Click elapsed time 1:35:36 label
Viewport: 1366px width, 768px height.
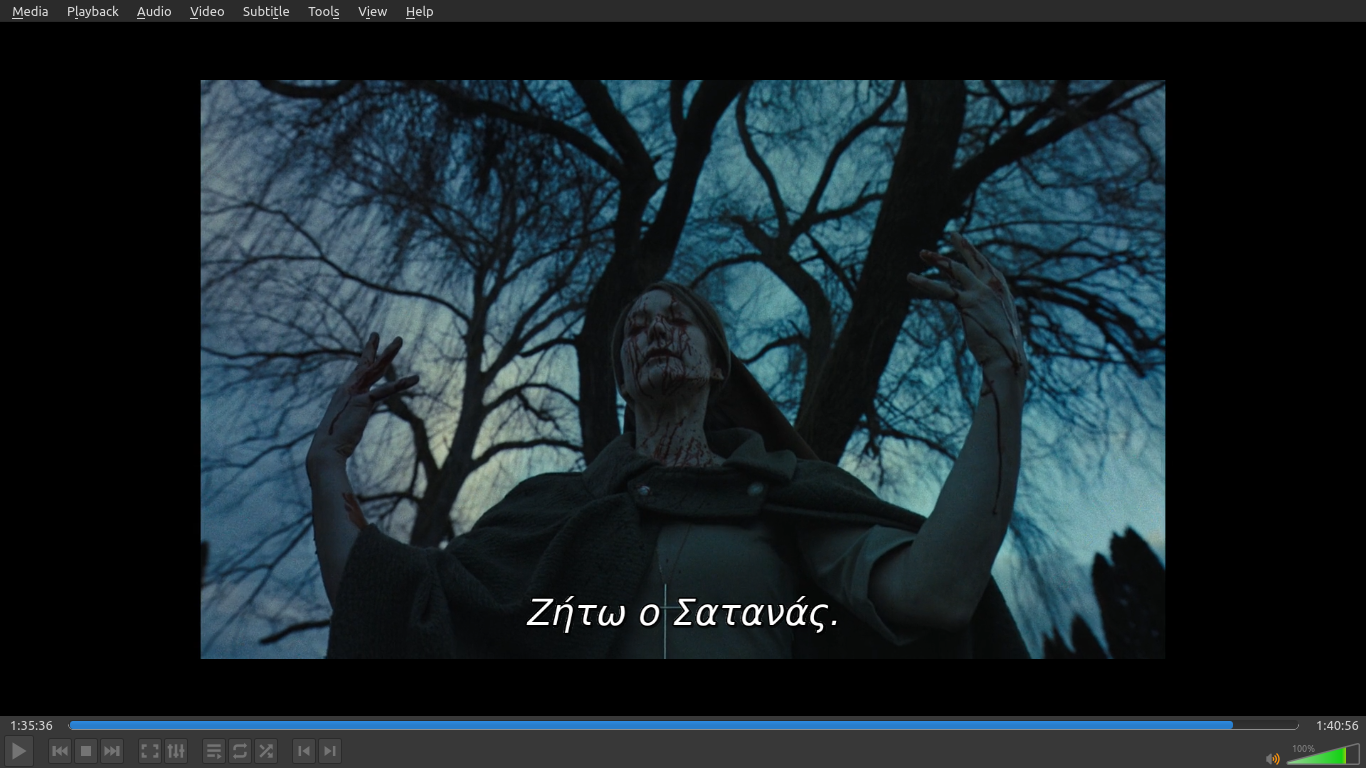click(x=31, y=725)
